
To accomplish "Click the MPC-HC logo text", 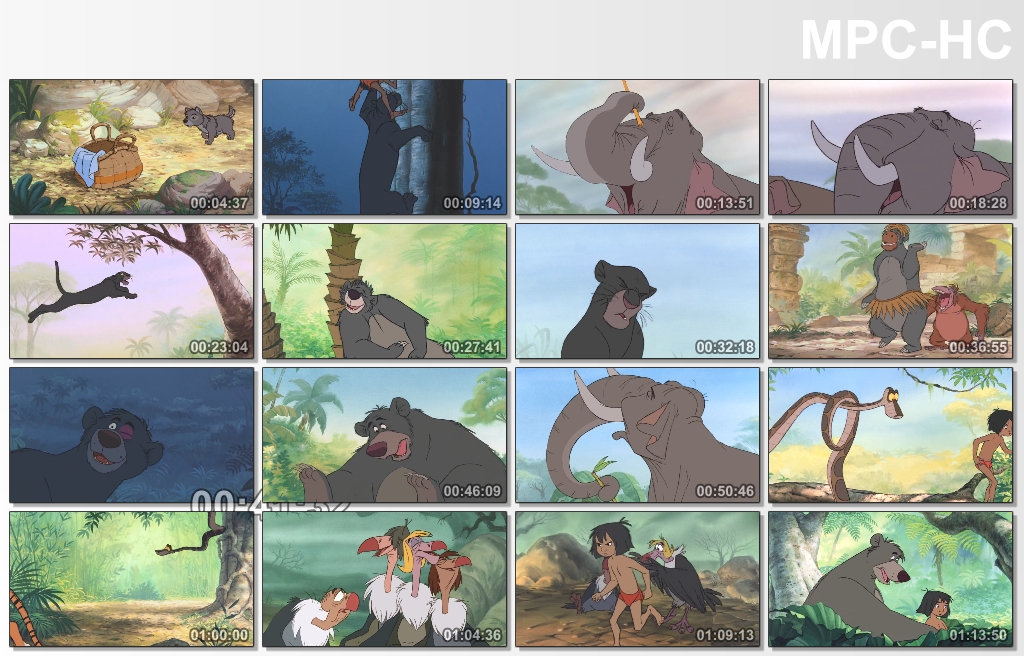I will coord(906,40).
